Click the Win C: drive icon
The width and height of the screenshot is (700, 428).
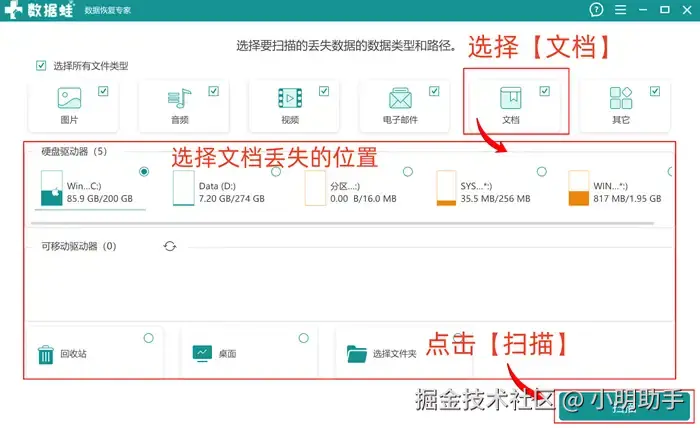51,188
